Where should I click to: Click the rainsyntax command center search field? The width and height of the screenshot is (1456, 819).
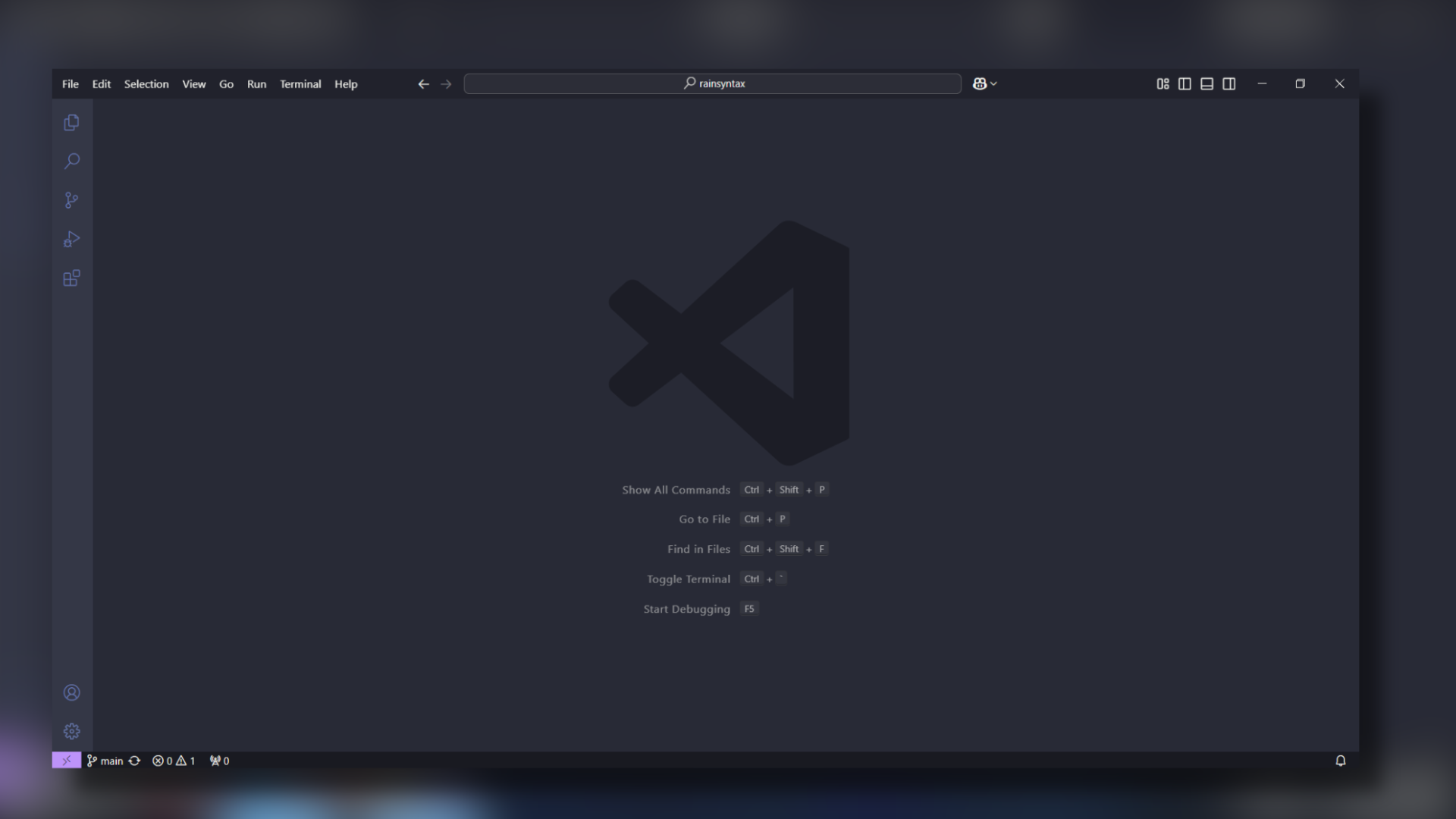tap(712, 83)
